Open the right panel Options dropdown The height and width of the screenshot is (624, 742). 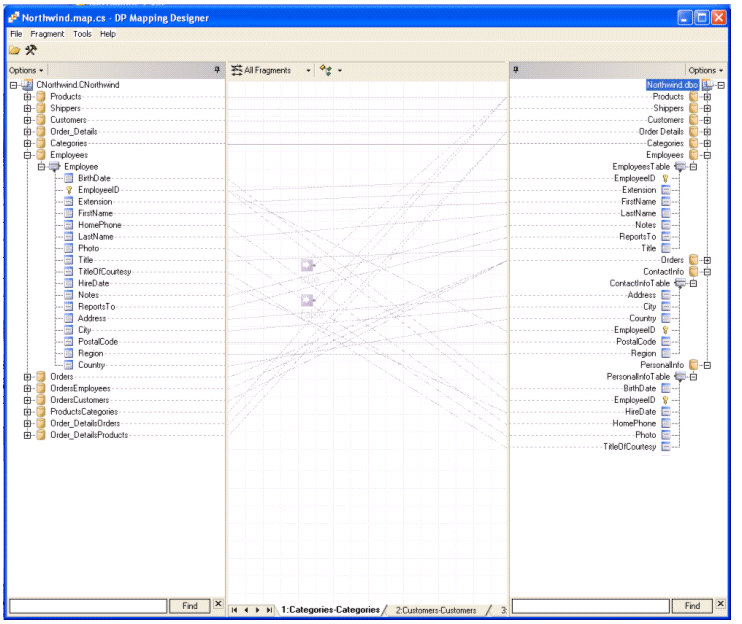706,70
